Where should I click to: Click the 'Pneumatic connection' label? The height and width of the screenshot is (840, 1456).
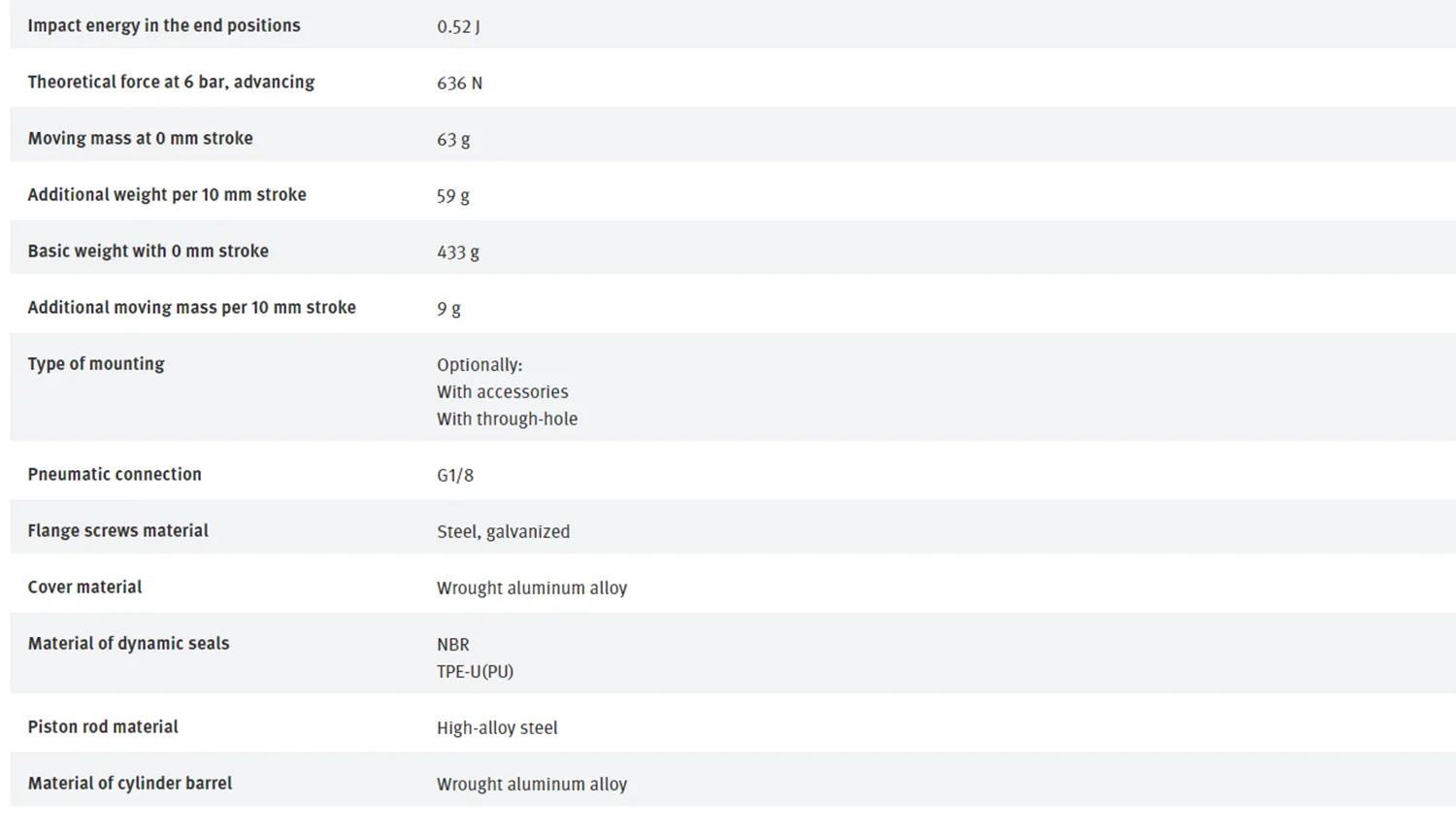tap(115, 475)
